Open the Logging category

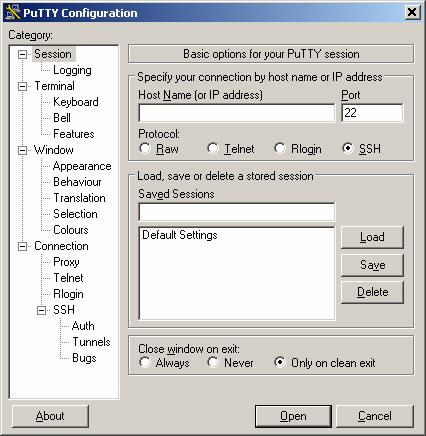pos(72,70)
